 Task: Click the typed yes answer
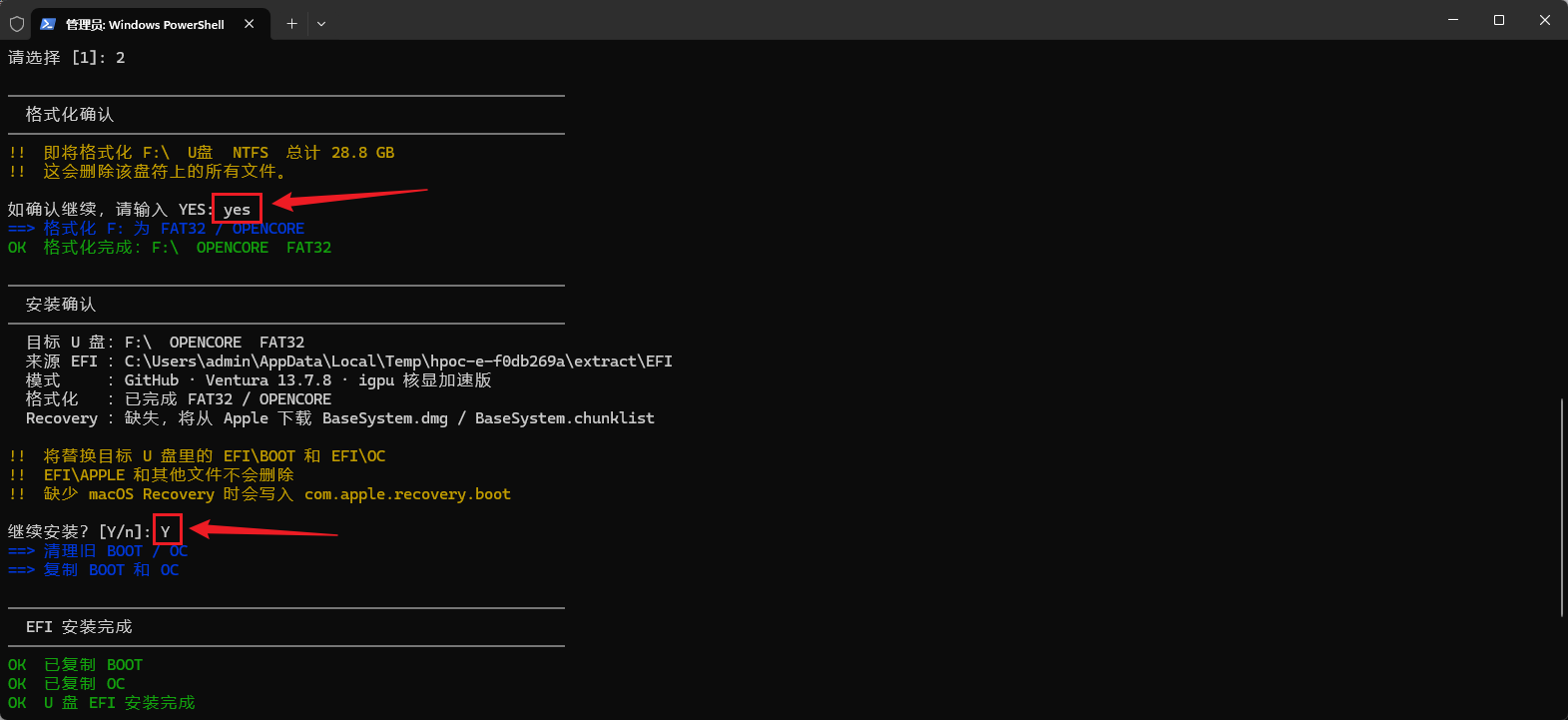(238, 210)
